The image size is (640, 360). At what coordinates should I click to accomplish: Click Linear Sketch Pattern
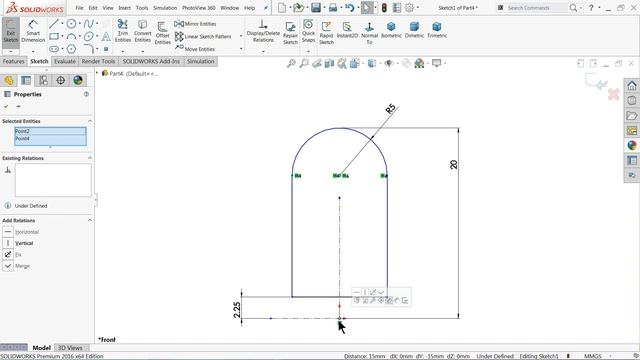click(203, 36)
